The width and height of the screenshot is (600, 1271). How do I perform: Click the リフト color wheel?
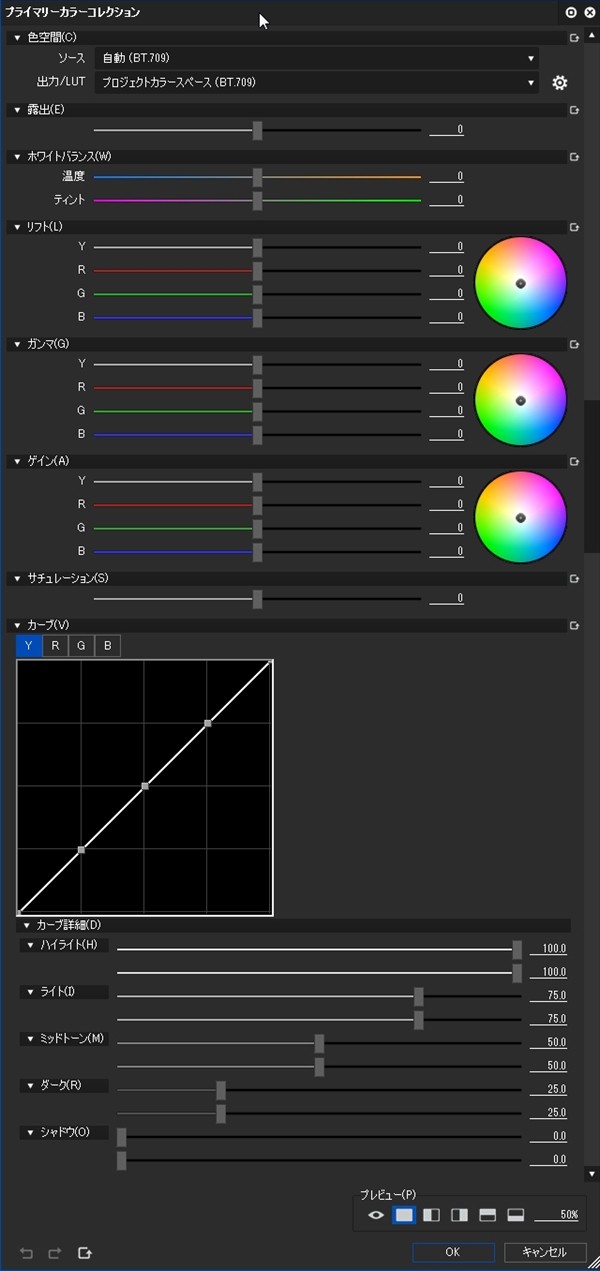click(520, 283)
